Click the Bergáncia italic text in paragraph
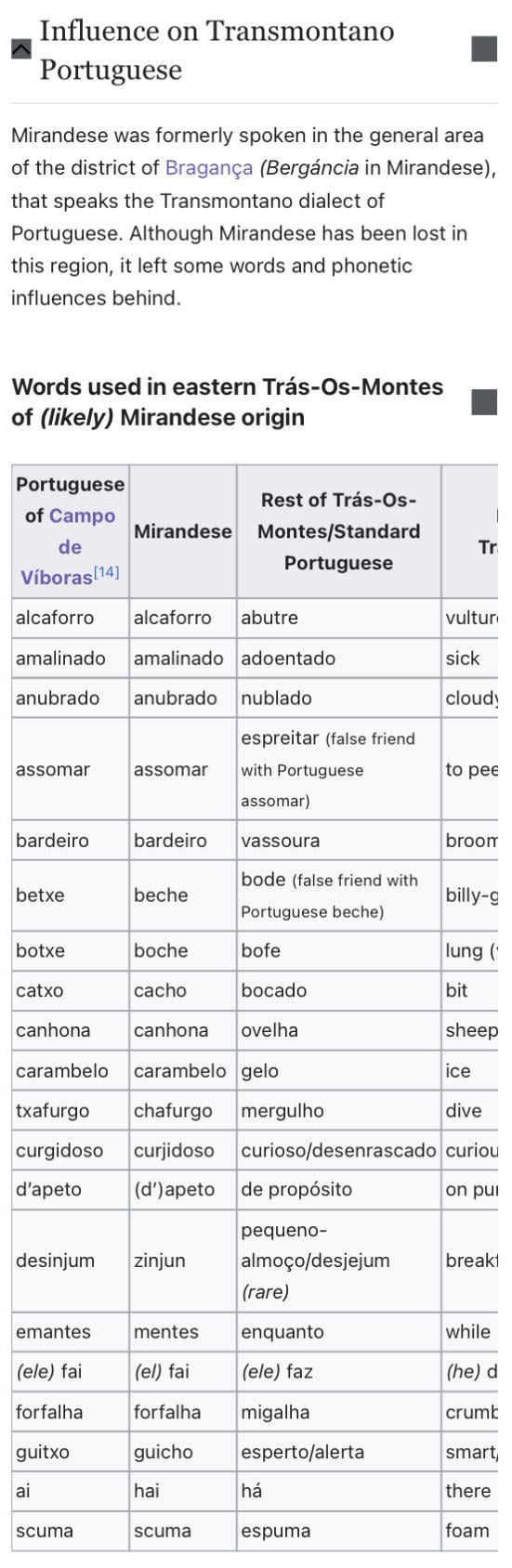512x1568 pixels. point(309,168)
